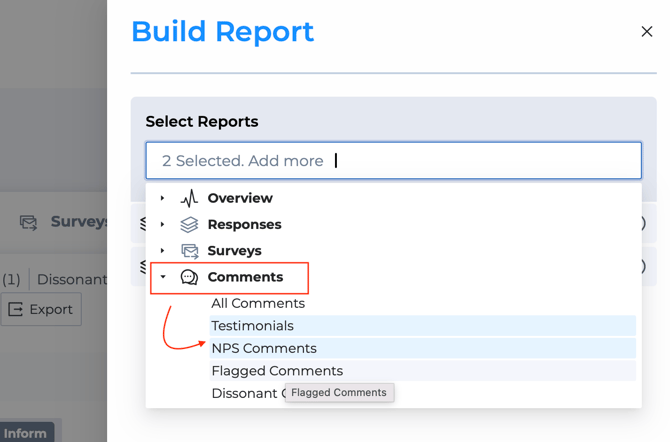Close the Build Report panel
The image size is (670, 442).
coord(646,32)
